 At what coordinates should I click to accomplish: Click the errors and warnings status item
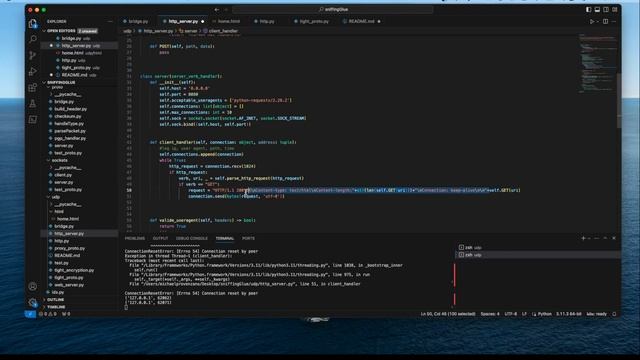49,314
